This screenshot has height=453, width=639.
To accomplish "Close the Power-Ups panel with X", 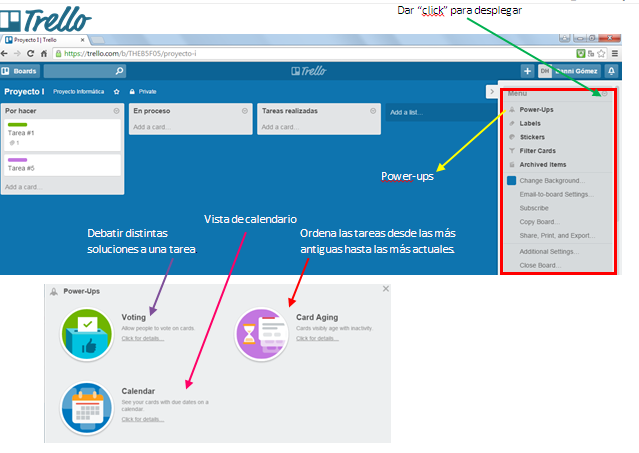I will point(386,289).
